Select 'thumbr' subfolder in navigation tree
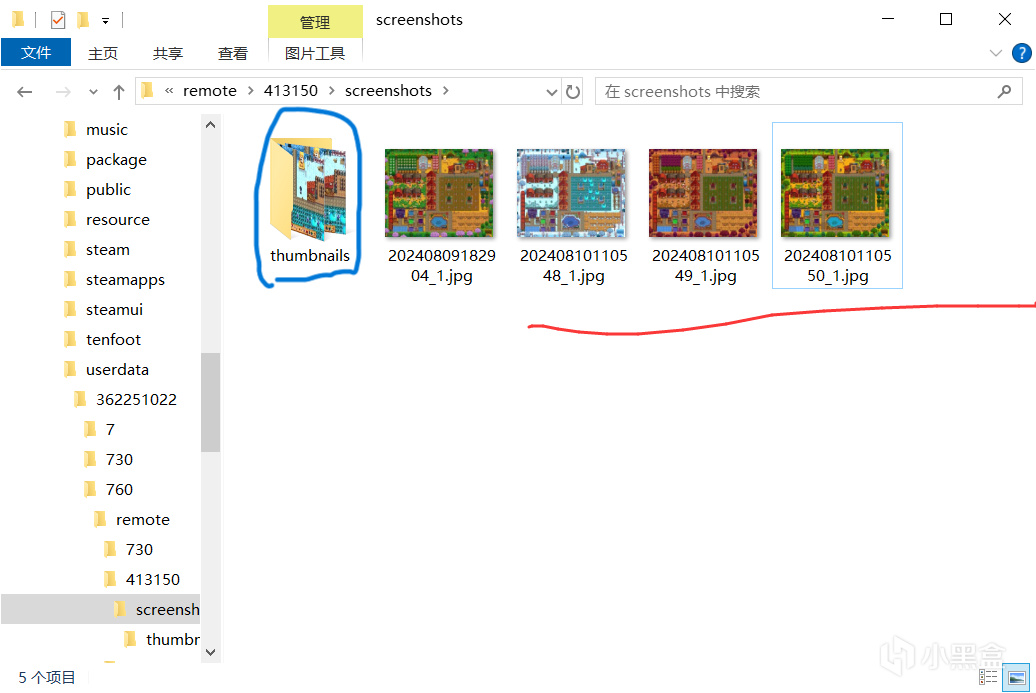Viewport: 1036px width, 693px height. (172, 639)
